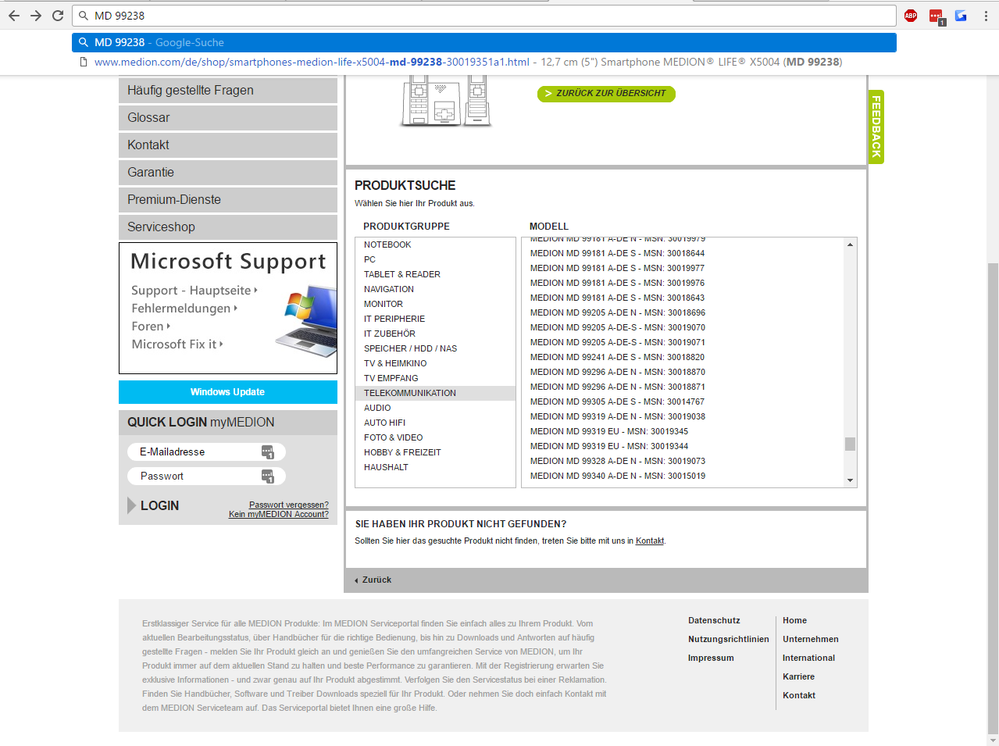The height and width of the screenshot is (746, 999).
Task: Open the Garantie sidebar menu item
Action: pos(228,172)
